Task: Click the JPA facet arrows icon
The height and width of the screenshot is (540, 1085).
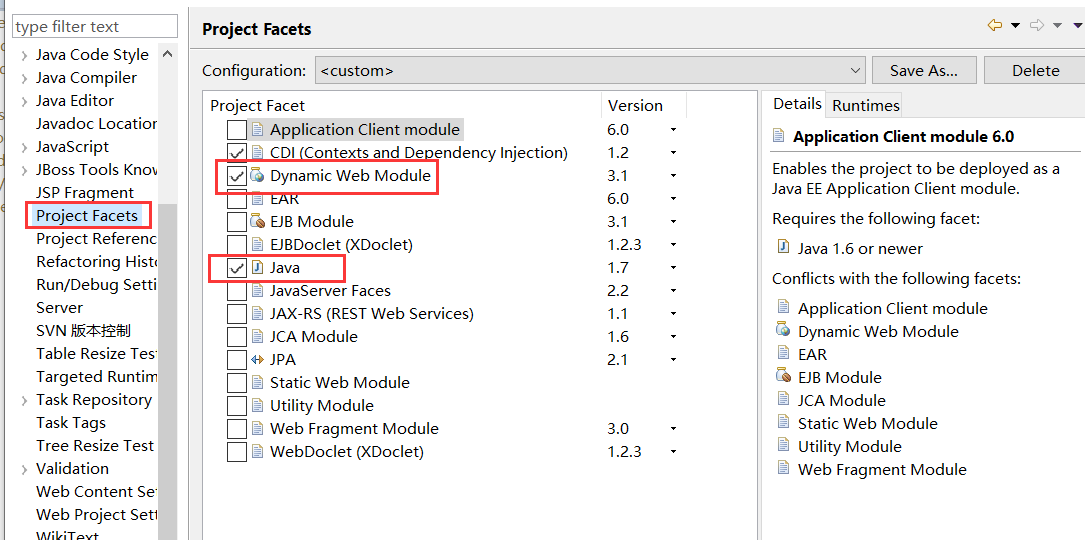Action: (257, 359)
